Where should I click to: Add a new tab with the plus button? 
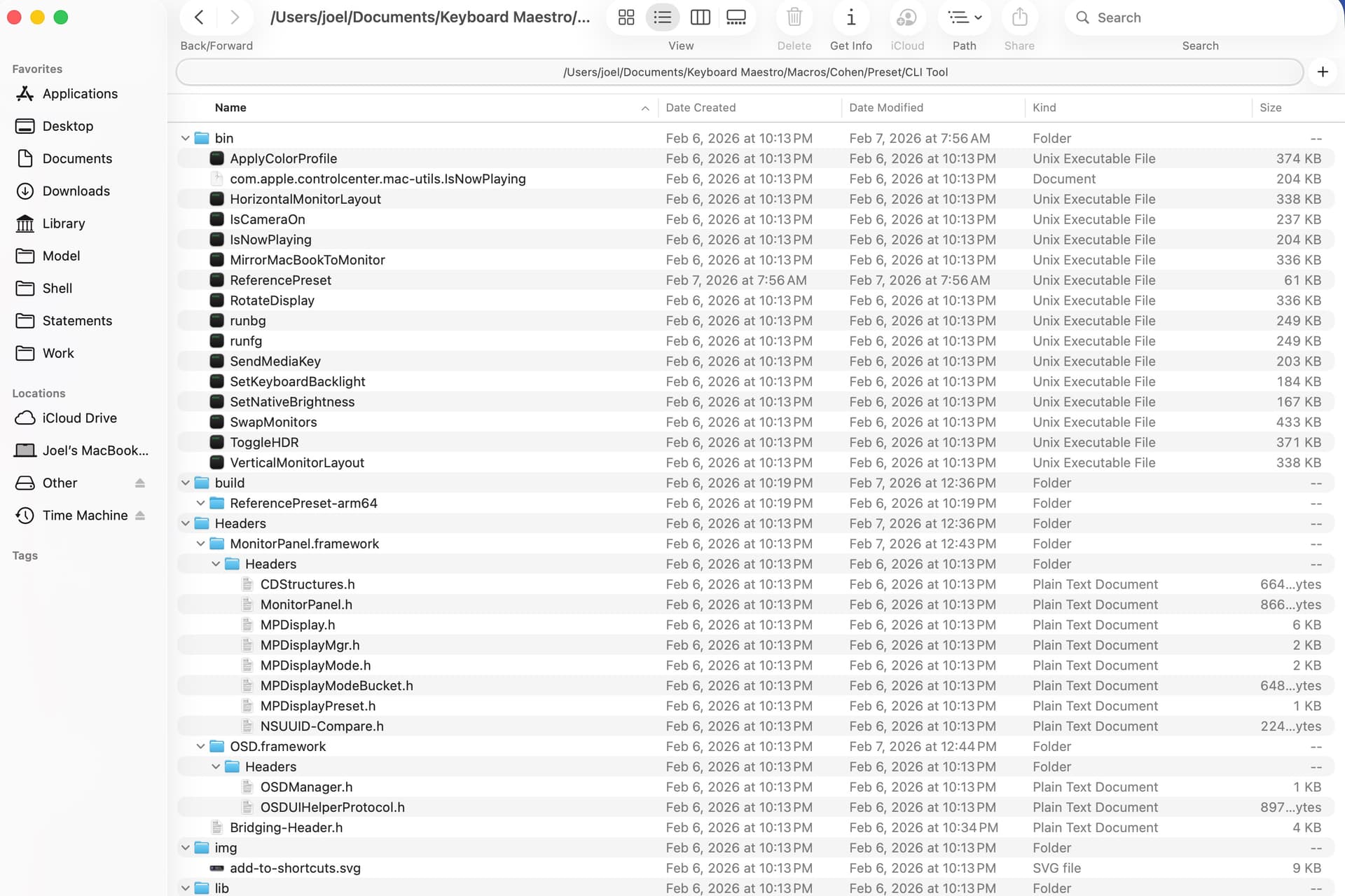click(1322, 72)
